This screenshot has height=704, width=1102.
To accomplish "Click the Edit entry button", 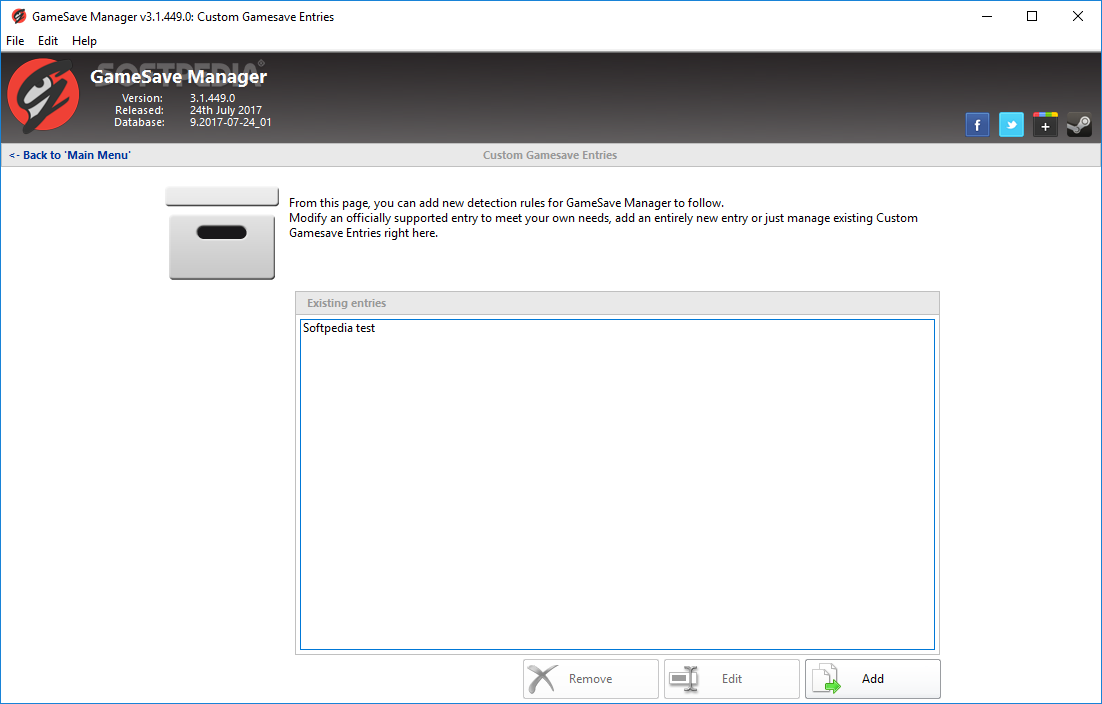I will 732,679.
